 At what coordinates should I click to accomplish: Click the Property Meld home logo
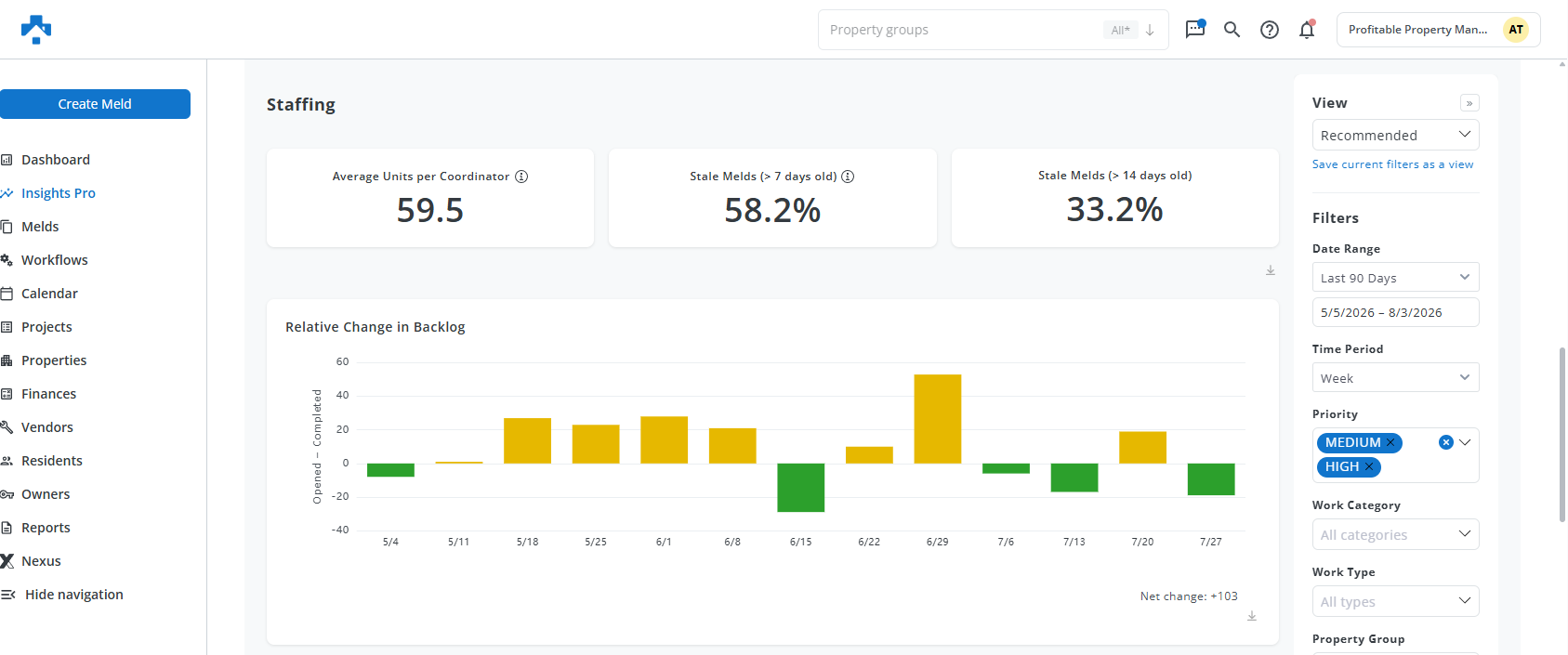click(36, 30)
